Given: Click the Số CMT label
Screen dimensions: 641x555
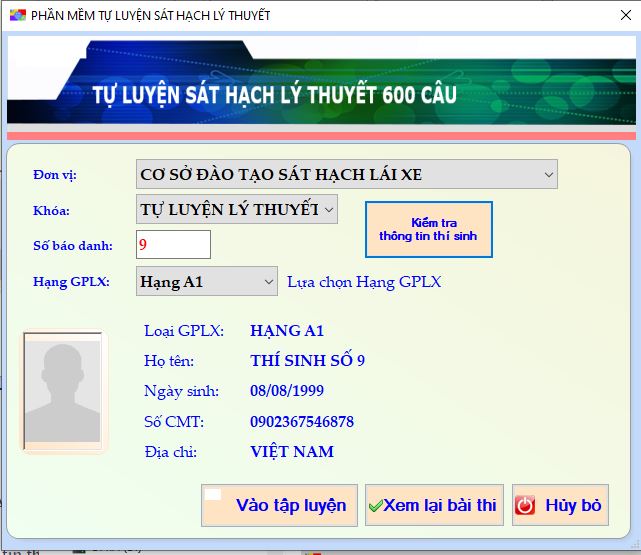Looking at the screenshot, I should [174, 422].
